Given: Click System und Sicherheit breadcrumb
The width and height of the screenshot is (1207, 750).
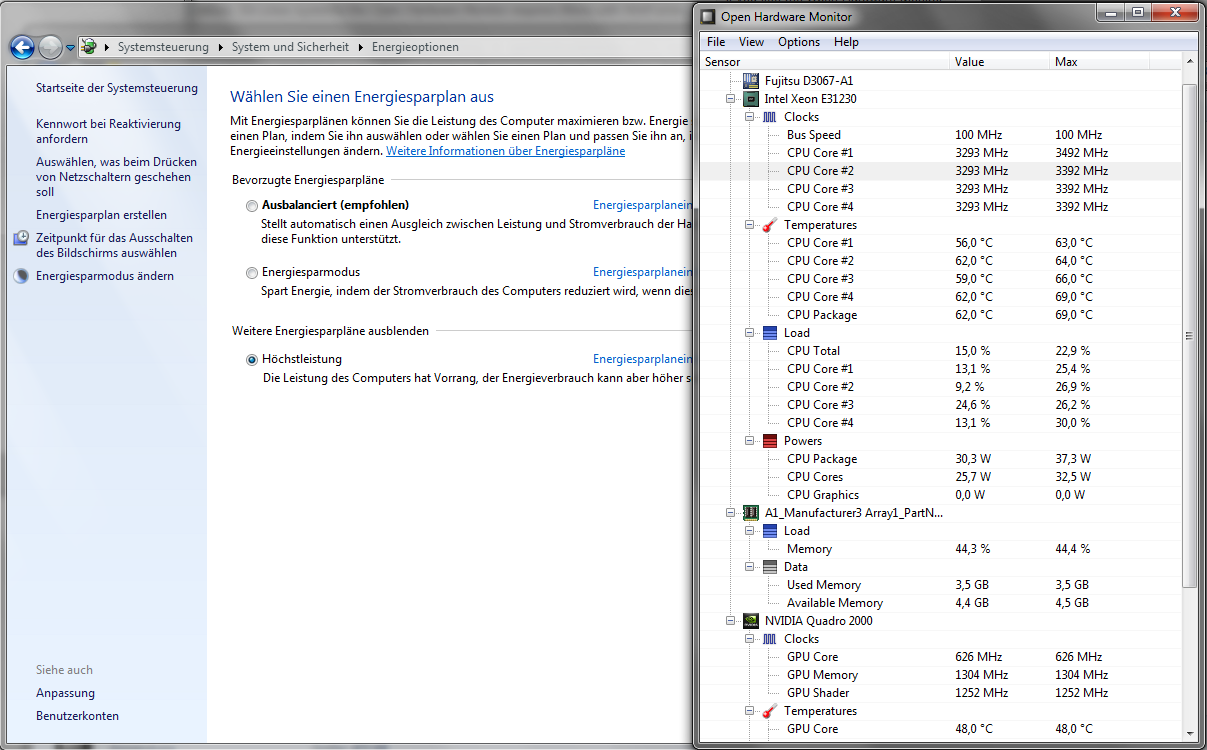Looking at the screenshot, I should coord(290,47).
